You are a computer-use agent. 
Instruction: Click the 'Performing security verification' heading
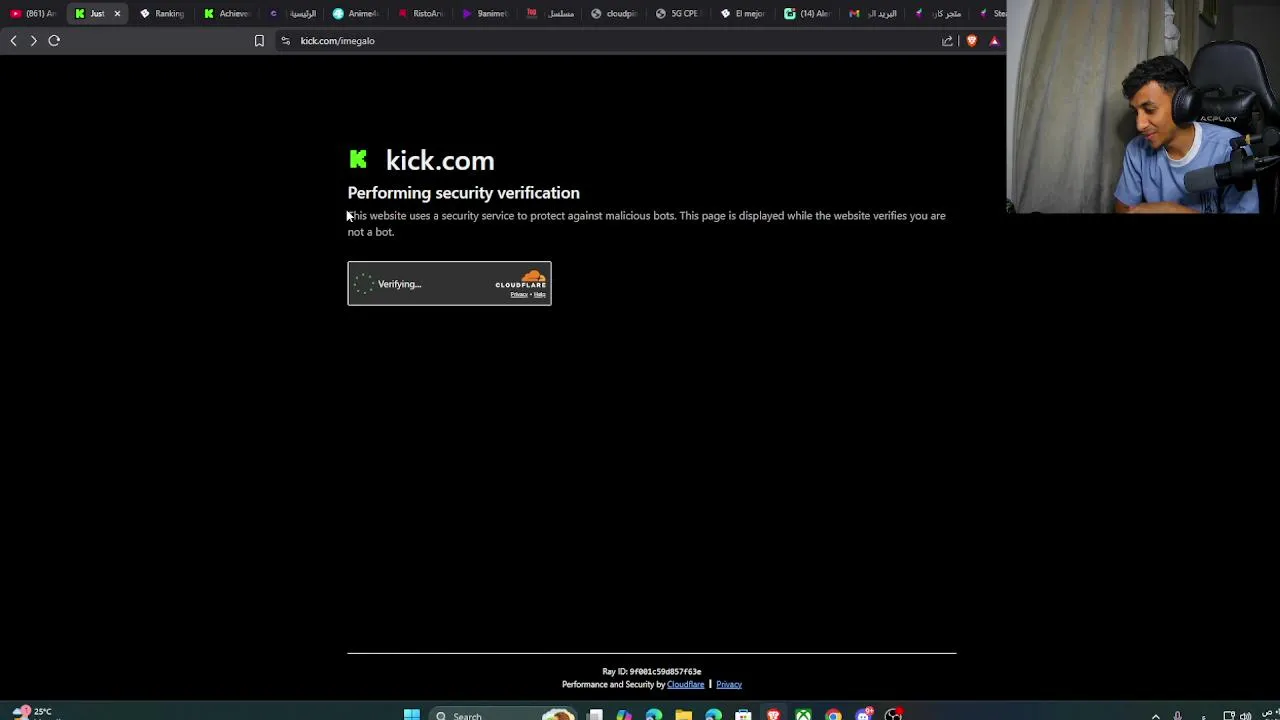(463, 193)
